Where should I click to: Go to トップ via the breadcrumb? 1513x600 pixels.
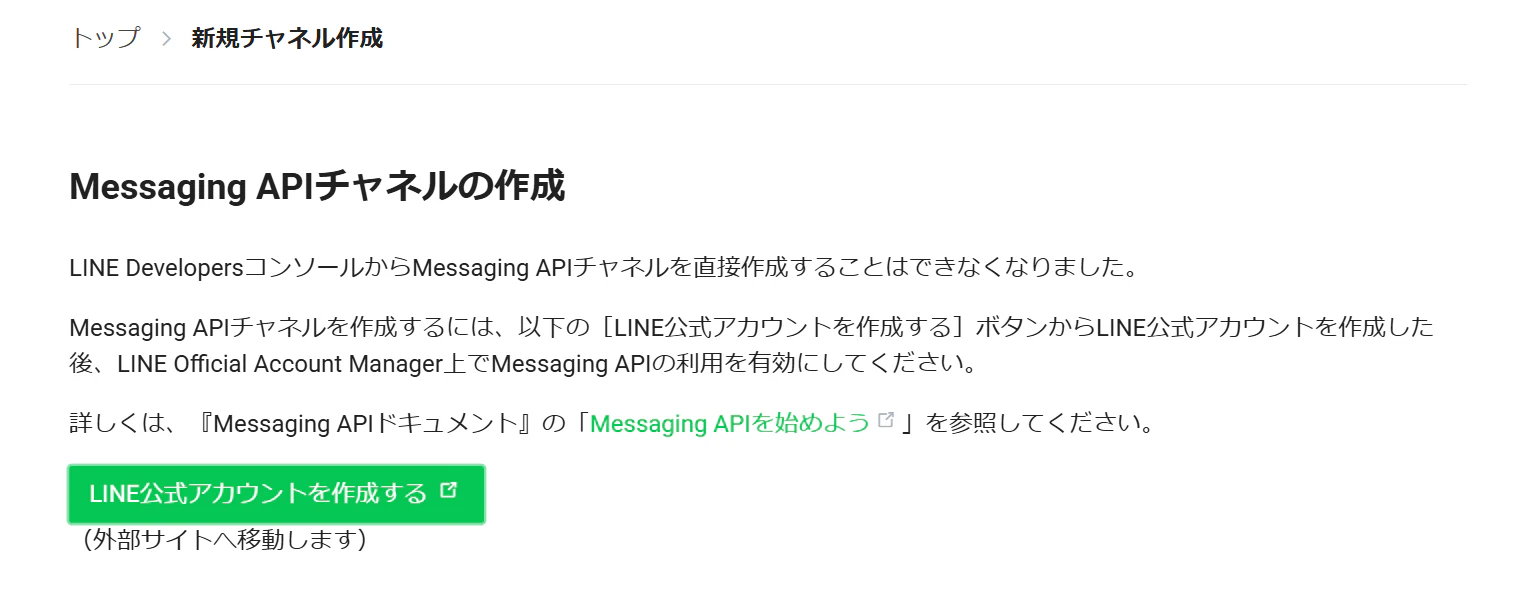tap(105, 39)
